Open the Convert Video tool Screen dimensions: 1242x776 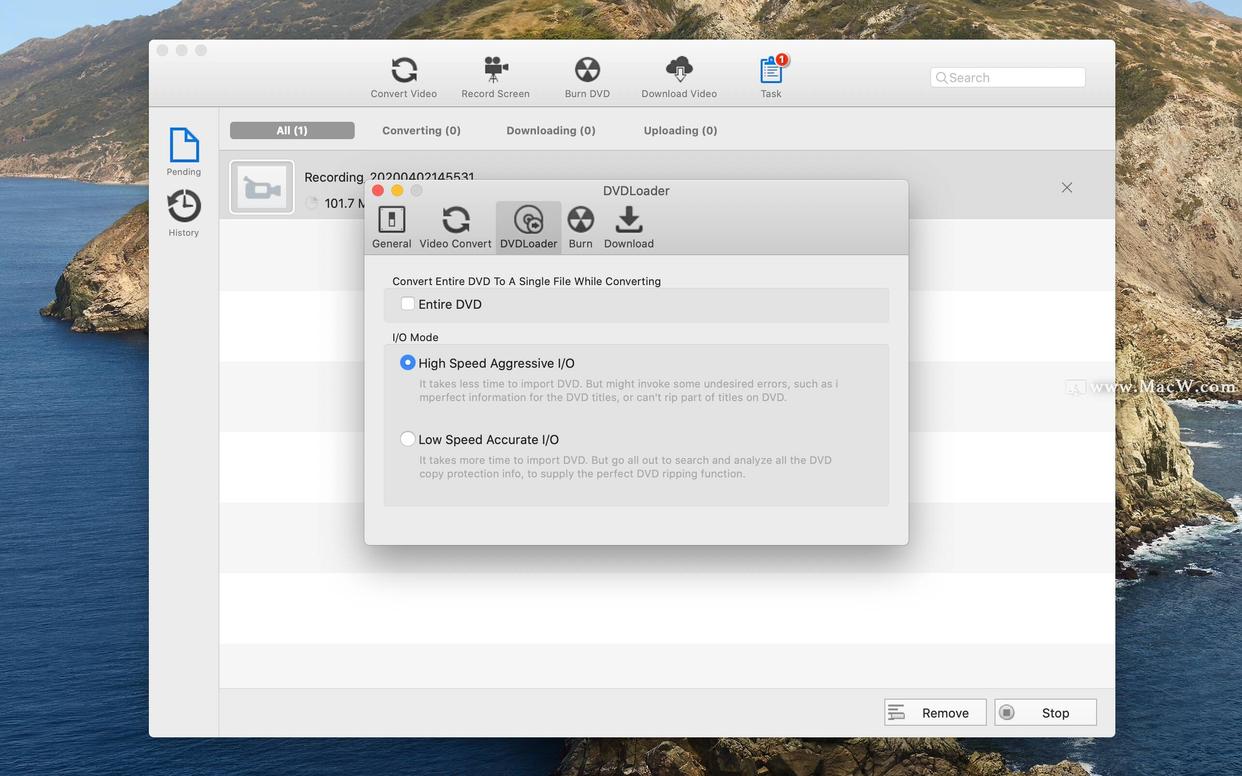[403, 77]
